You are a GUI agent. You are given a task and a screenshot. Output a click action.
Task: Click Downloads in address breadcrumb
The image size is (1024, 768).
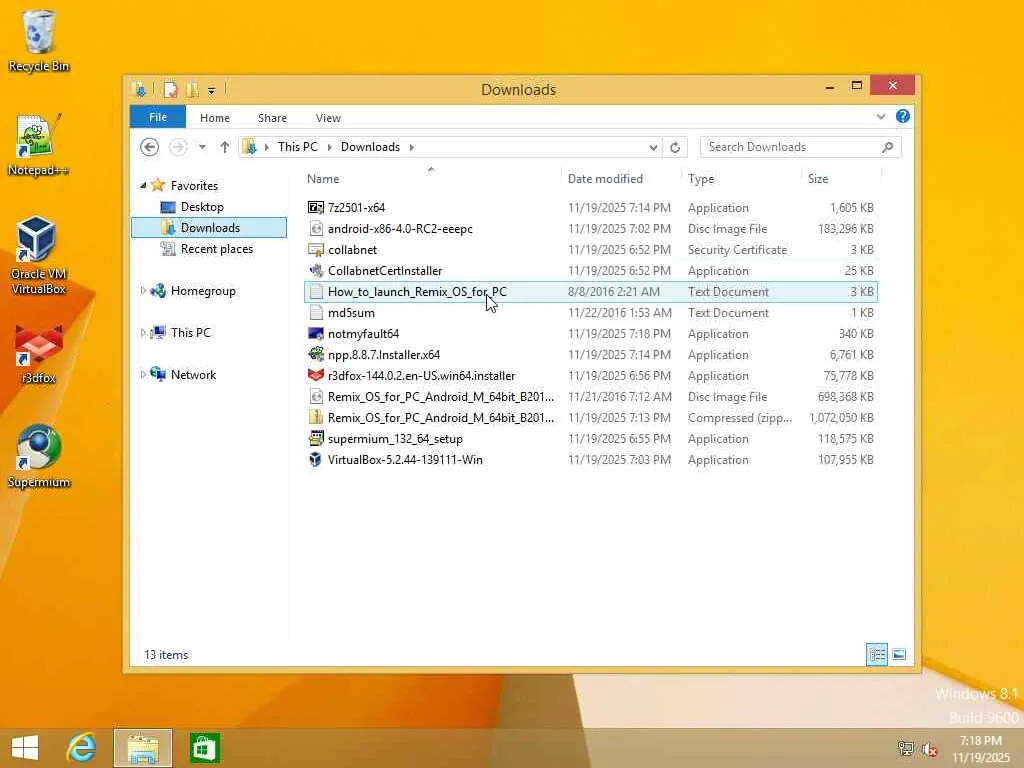coord(370,147)
